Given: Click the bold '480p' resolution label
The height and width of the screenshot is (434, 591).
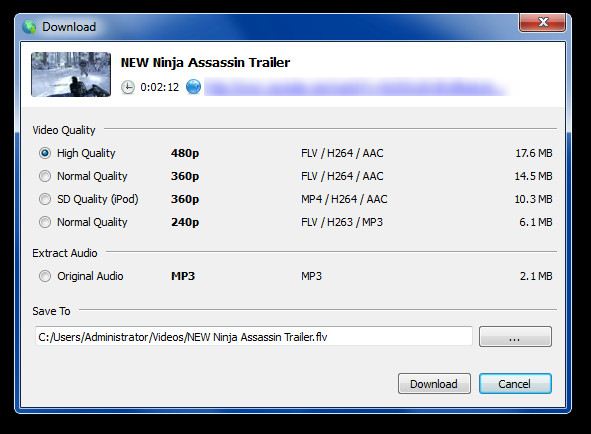Looking at the screenshot, I should click(185, 153).
